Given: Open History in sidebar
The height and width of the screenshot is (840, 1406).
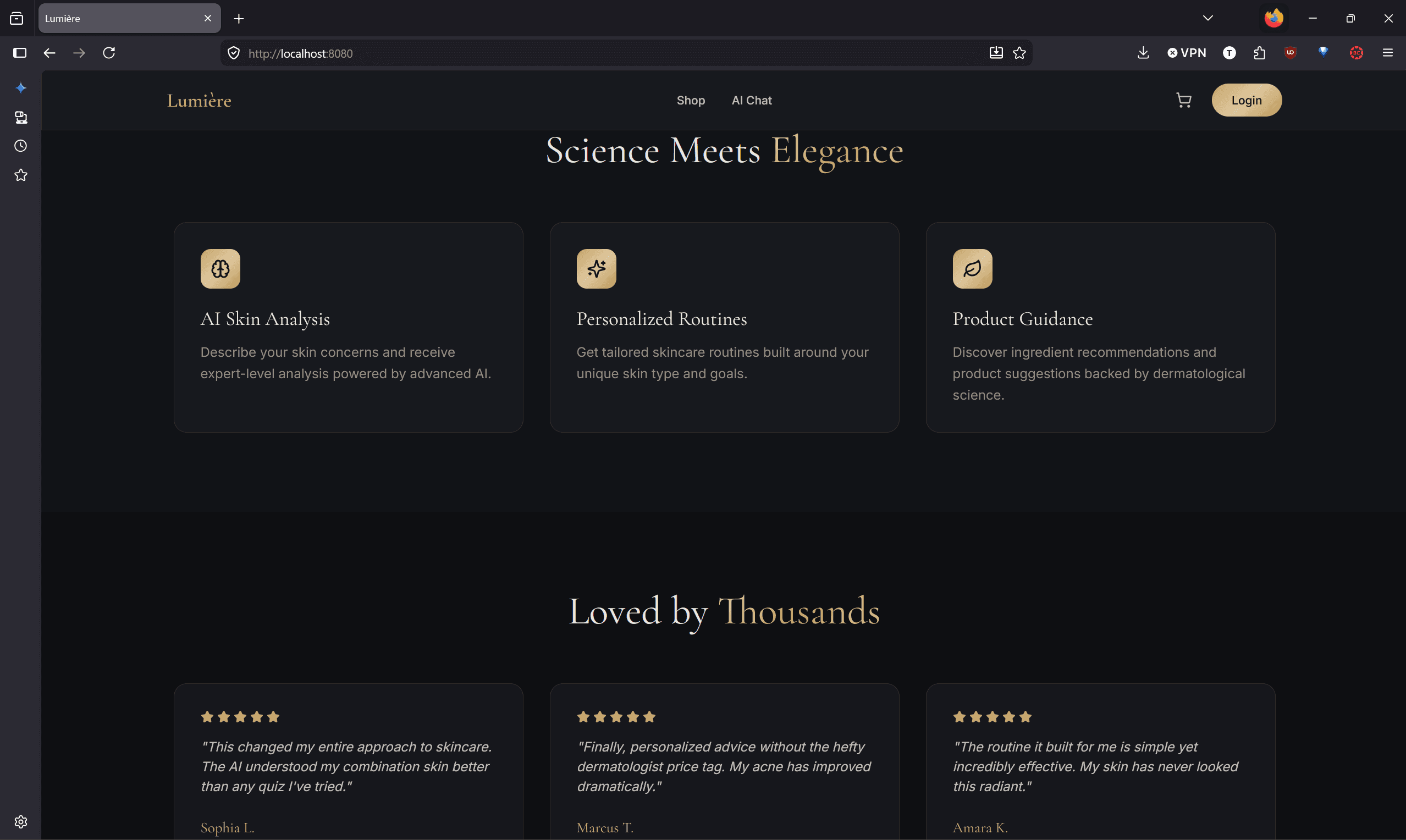Looking at the screenshot, I should point(21,146).
